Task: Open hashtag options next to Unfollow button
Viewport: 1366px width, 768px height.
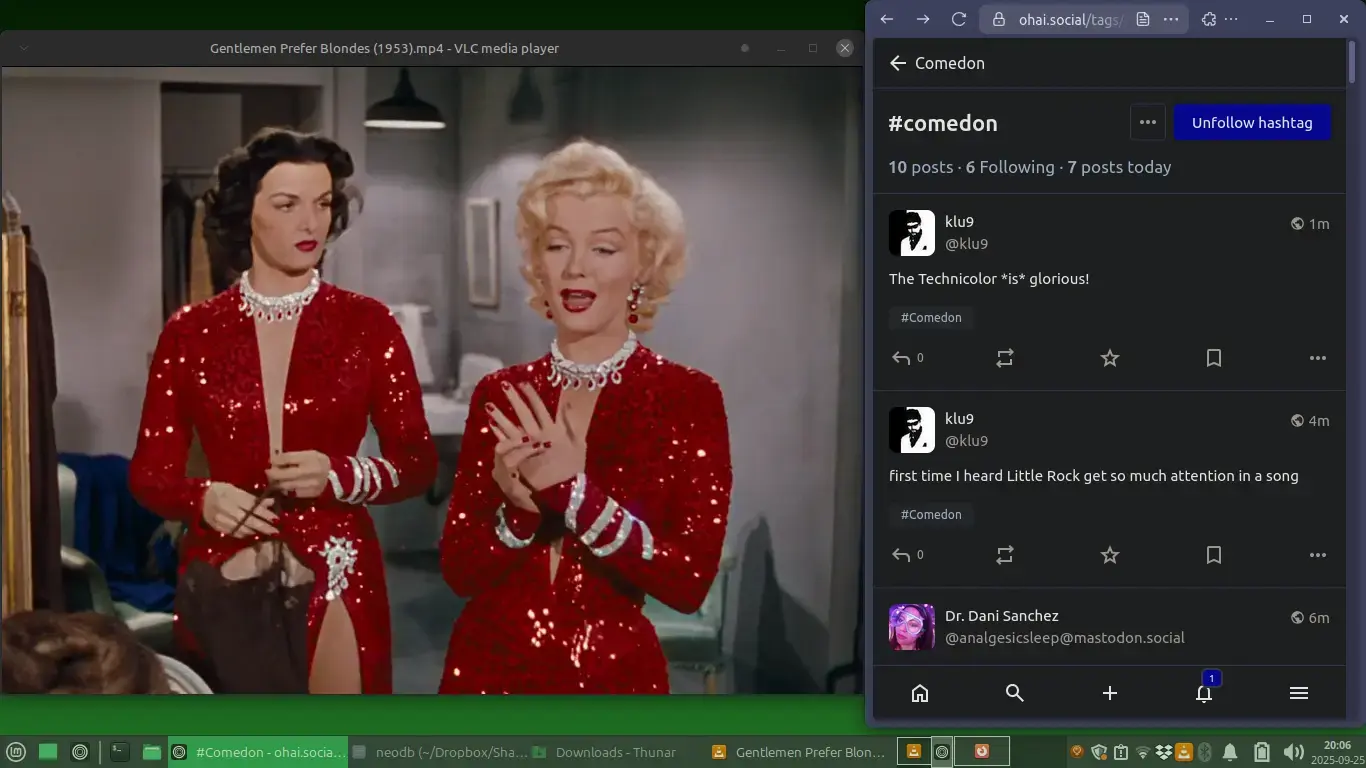Action: pos(1147,123)
